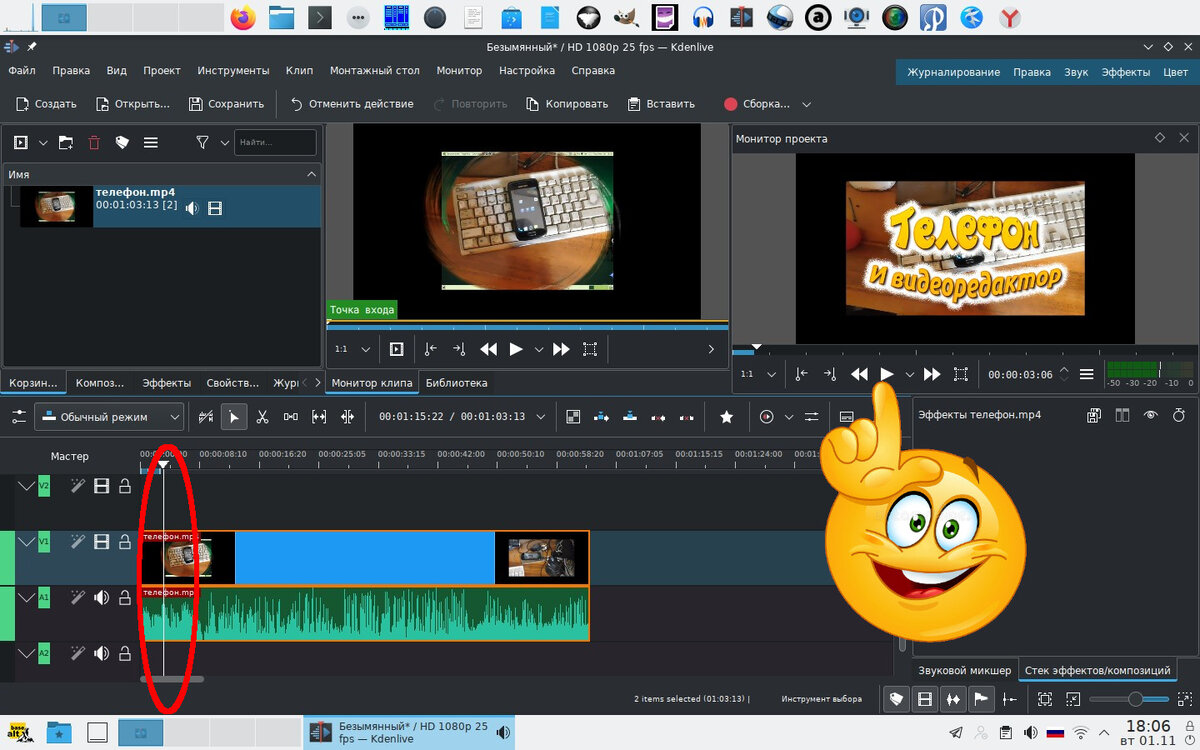Screen dimensions: 1200x750
Task: Collapse track V2 with its chevron
Action: click(26, 486)
